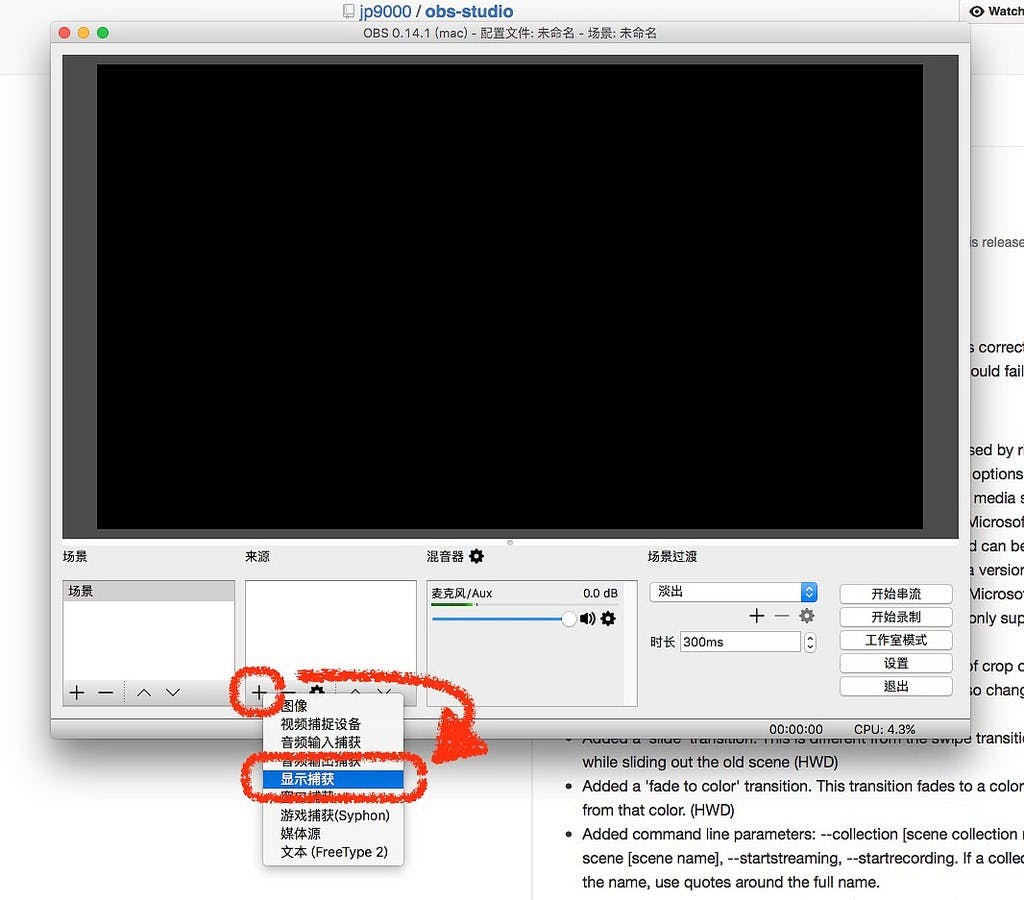Screen dimensions: 1024x900
Task: Click the 来源 panel heading
Action: [257, 556]
